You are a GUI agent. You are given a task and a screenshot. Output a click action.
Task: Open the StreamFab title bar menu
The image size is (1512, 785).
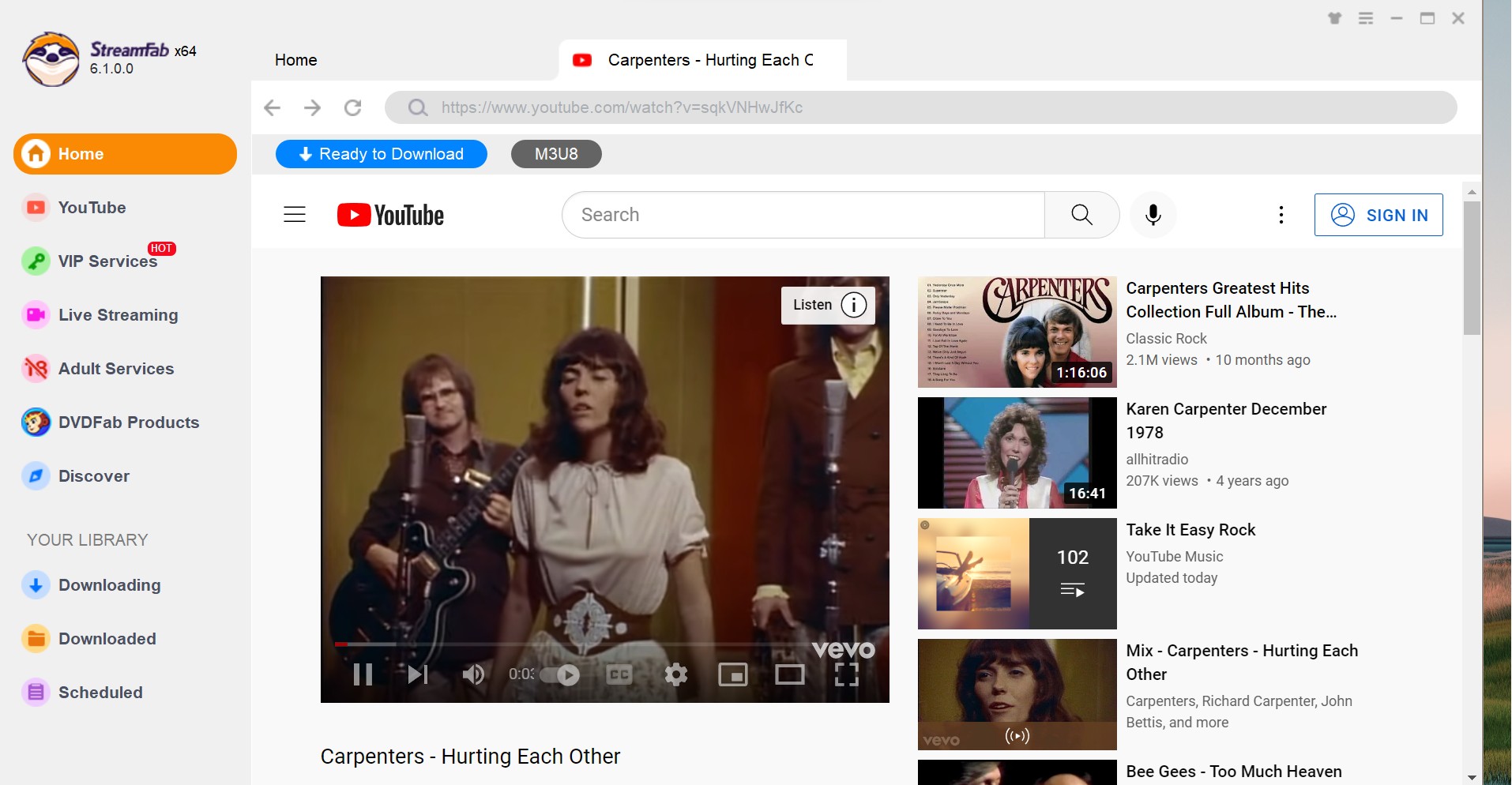[x=1366, y=18]
